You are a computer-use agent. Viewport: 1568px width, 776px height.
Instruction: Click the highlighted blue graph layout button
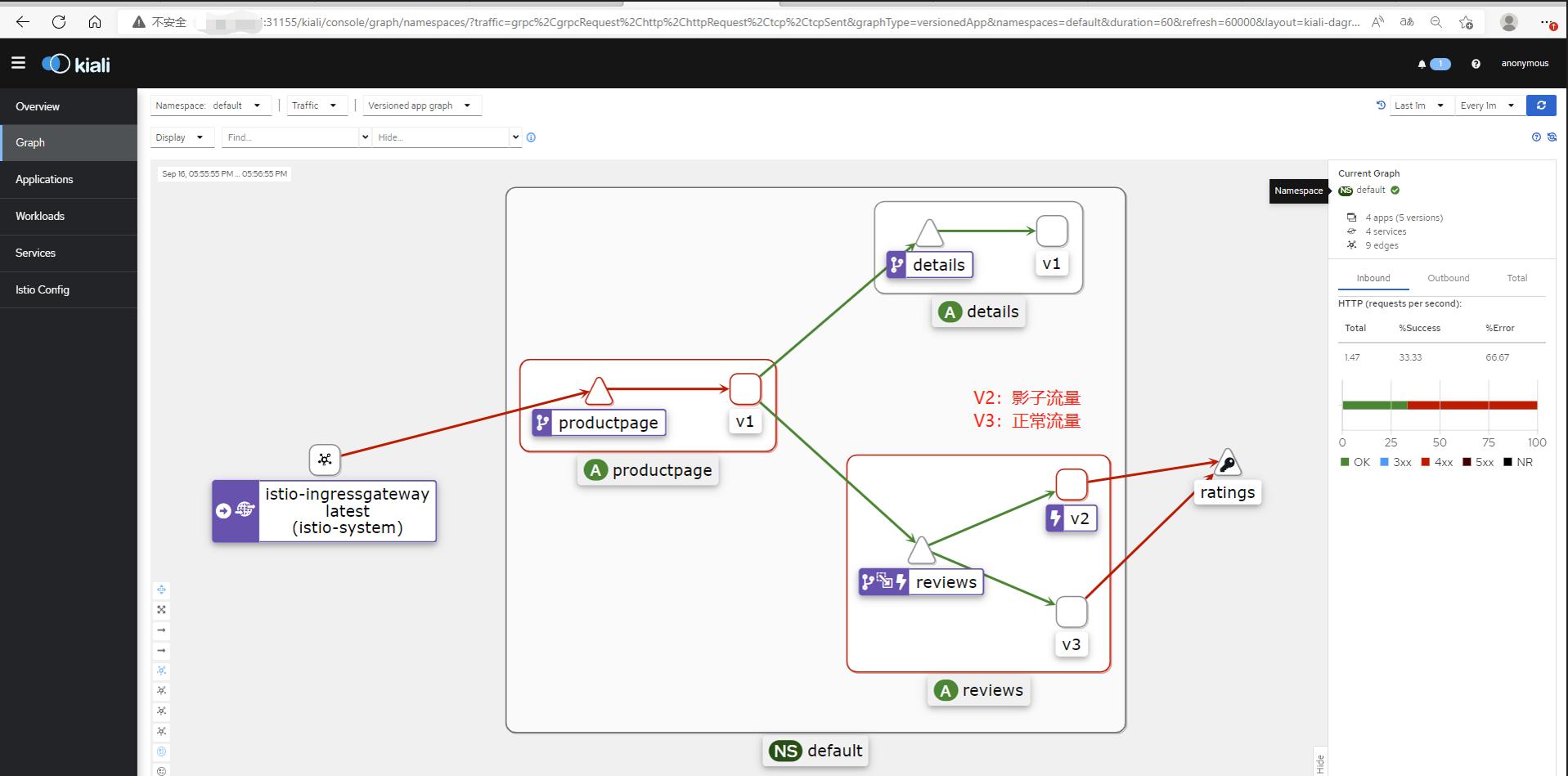[x=161, y=671]
